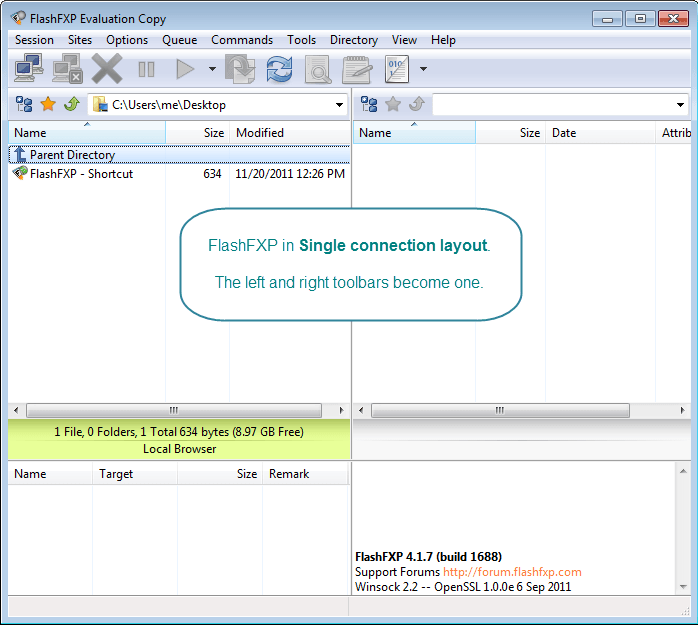Sort left pane by Modified column

290,133
